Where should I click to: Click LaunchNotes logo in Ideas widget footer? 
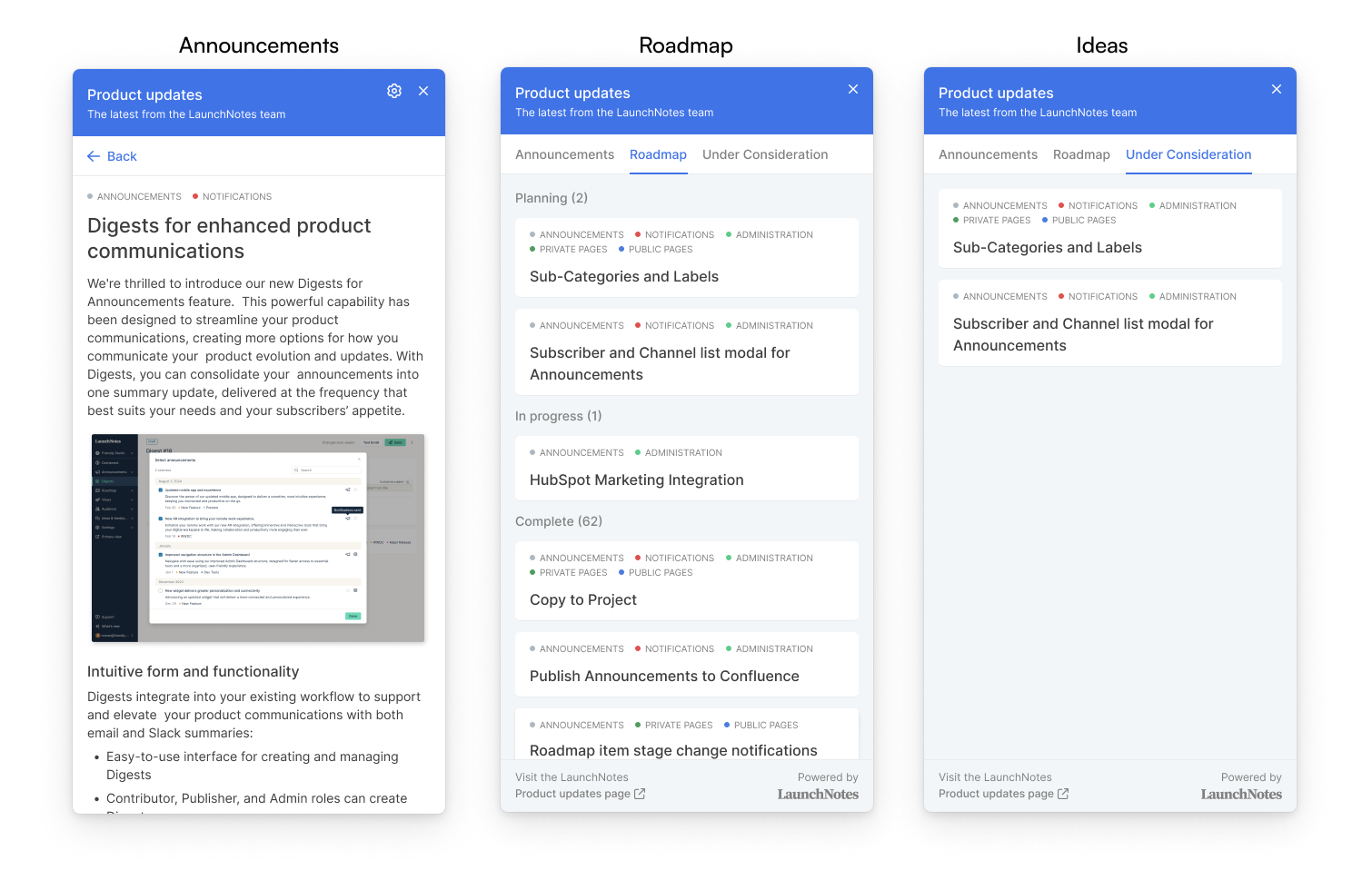1241,794
